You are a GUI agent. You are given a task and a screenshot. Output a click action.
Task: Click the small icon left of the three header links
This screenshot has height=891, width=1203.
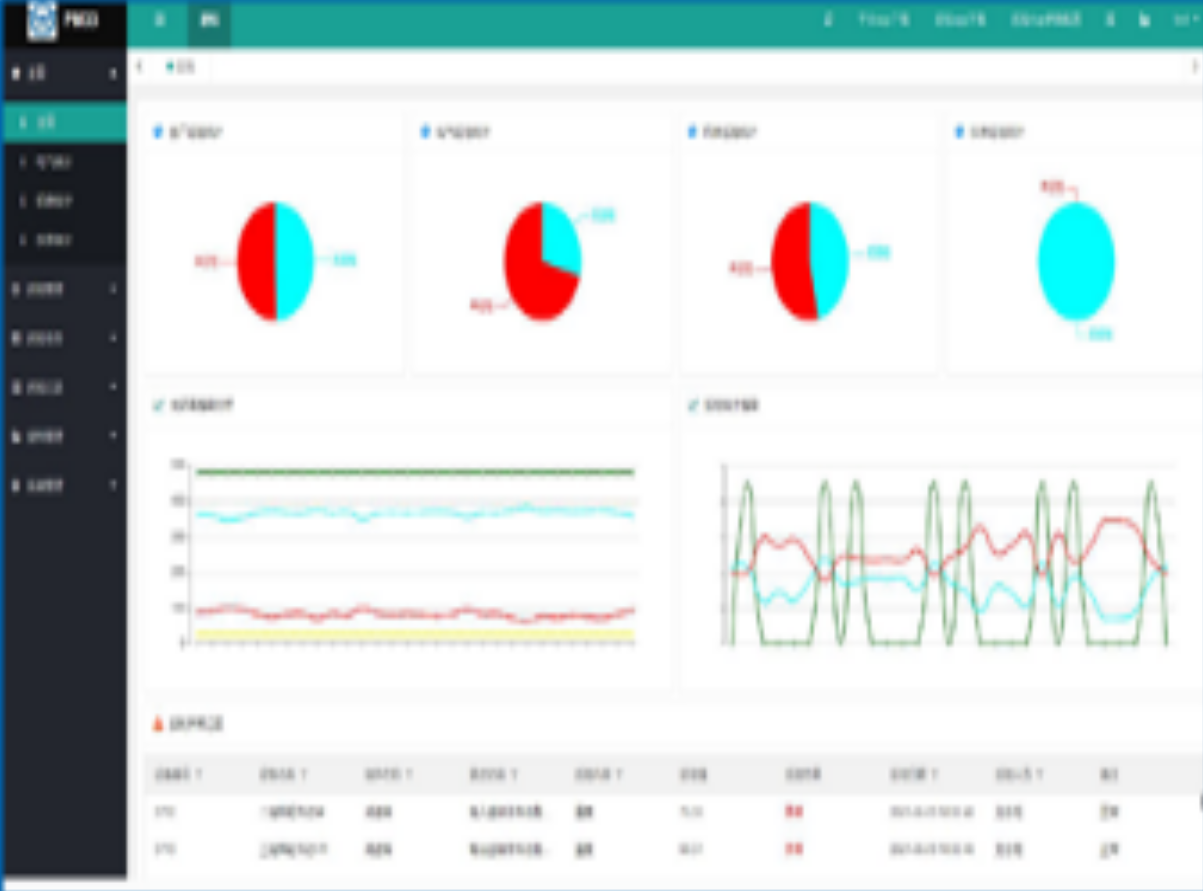click(x=827, y=20)
